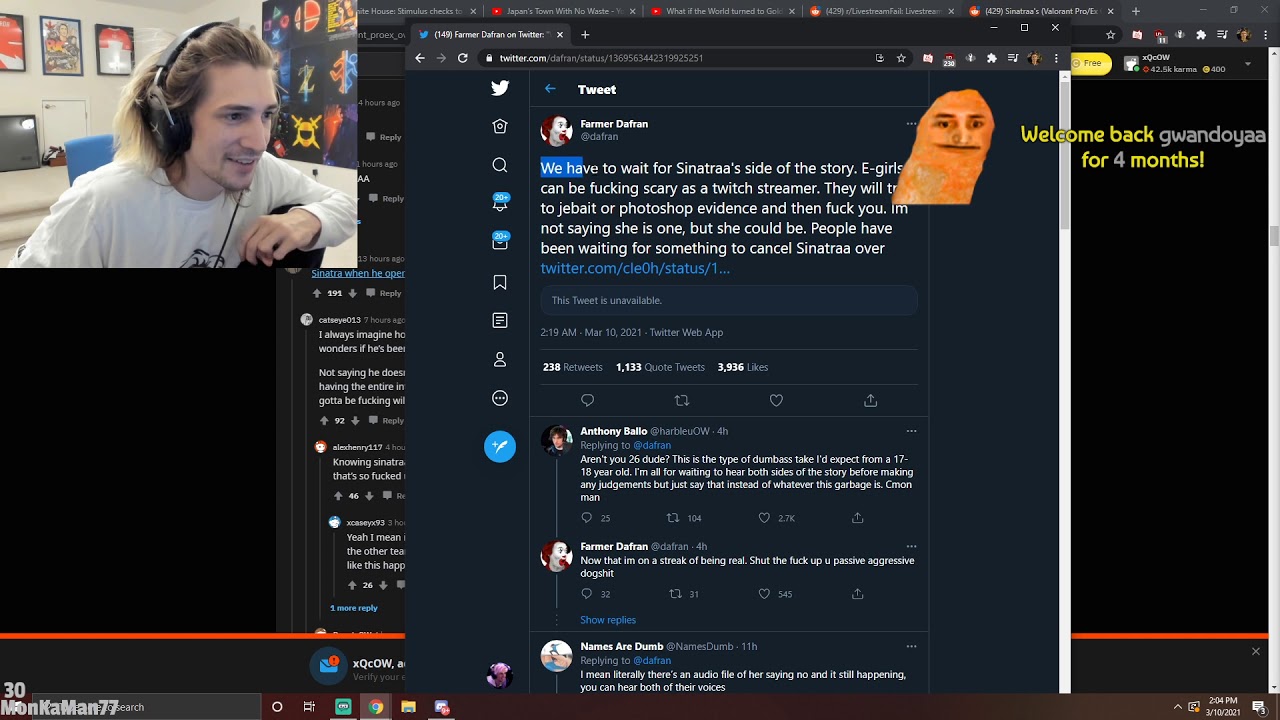Retweet Farmer Dafran's main tweet
Screen dimensions: 1280x720
click(x=682, y=400)
